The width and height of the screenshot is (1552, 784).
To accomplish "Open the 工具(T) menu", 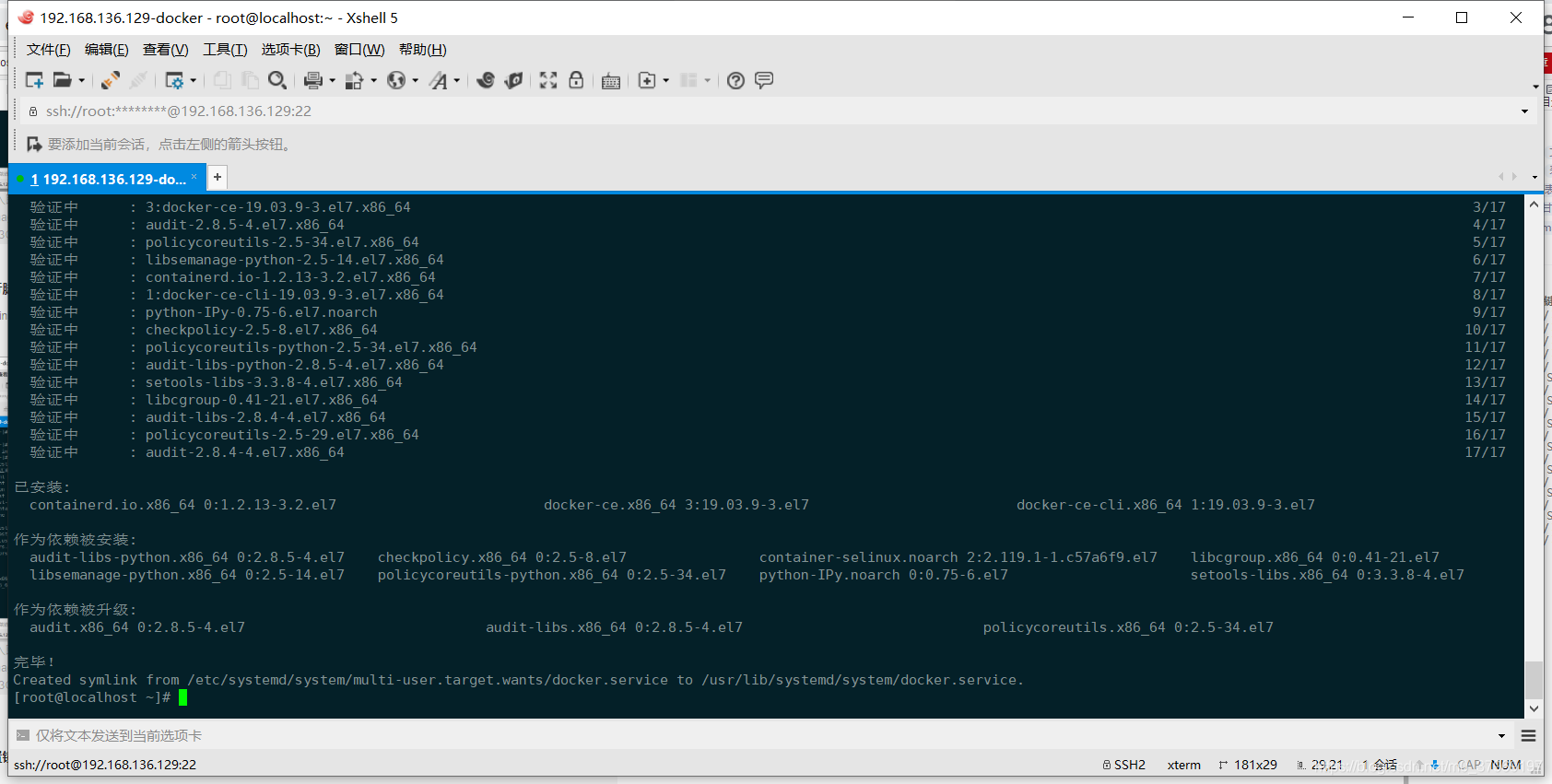I will (225, 50).
